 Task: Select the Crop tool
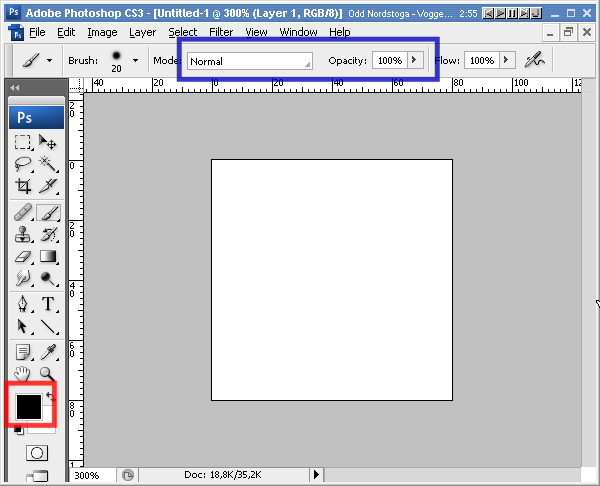(x=23, y=186)
